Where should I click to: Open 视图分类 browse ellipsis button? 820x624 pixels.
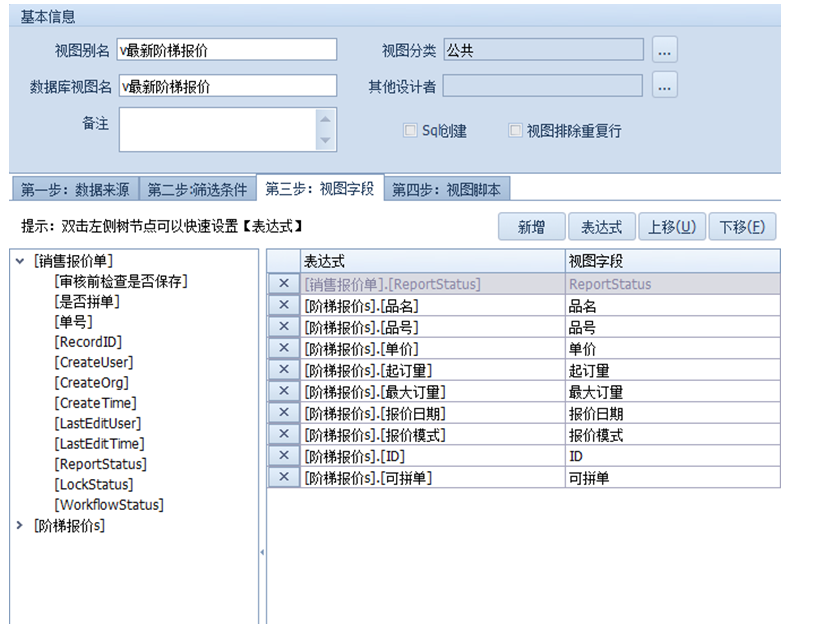[665, 49]
